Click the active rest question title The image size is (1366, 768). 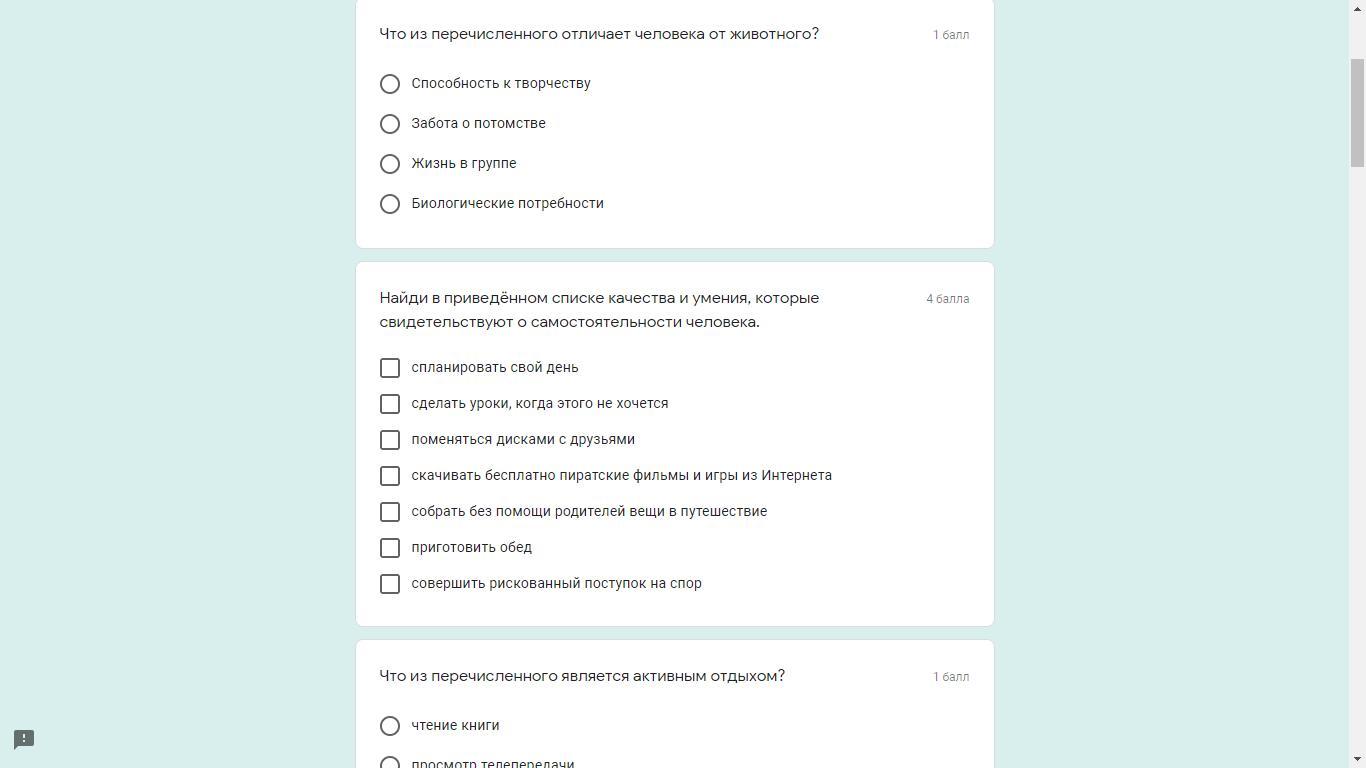pos(582,676)
